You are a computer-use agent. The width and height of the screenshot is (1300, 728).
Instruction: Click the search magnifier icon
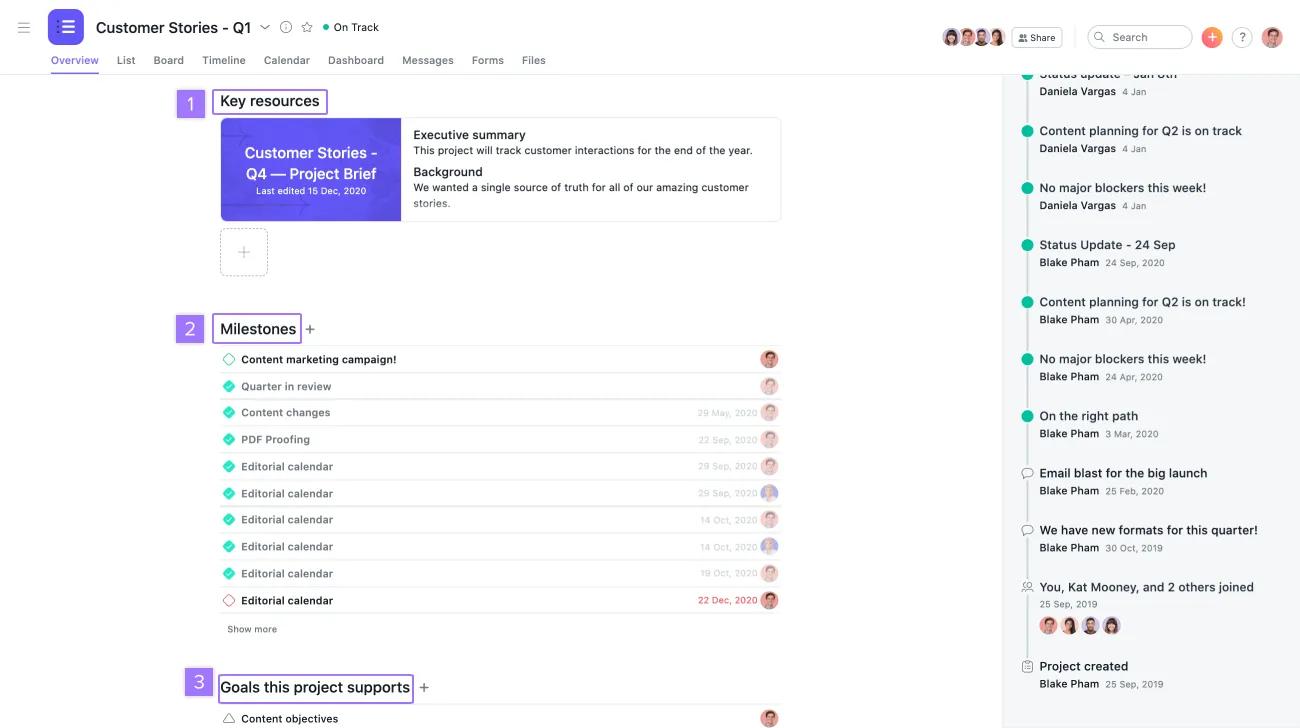pyautogui.click(x=1099, y=36)
